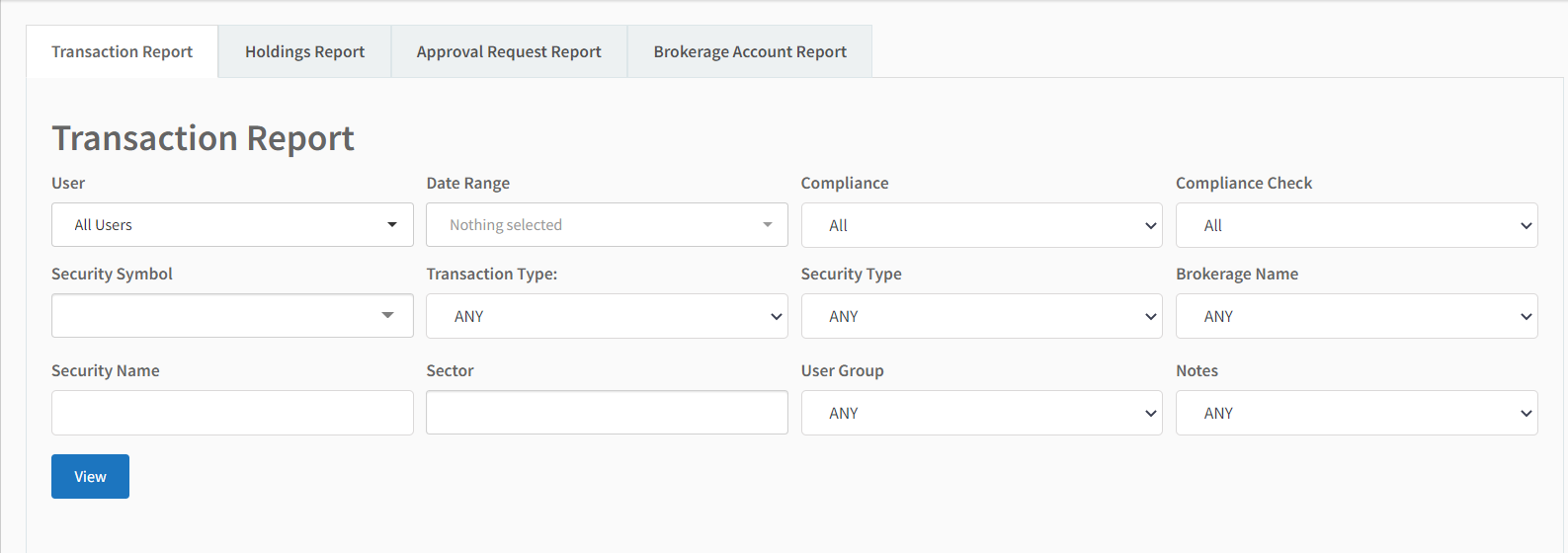Click the caret arrow in User dropdown
Screen dimensions: 1568x553
pos(392,225)
